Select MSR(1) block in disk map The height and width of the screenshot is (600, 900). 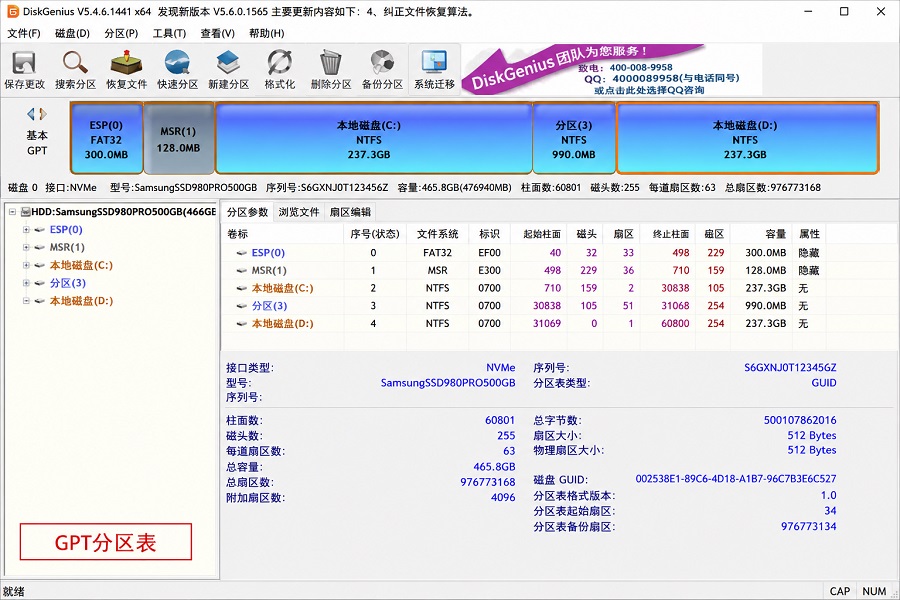coord(179,138)
